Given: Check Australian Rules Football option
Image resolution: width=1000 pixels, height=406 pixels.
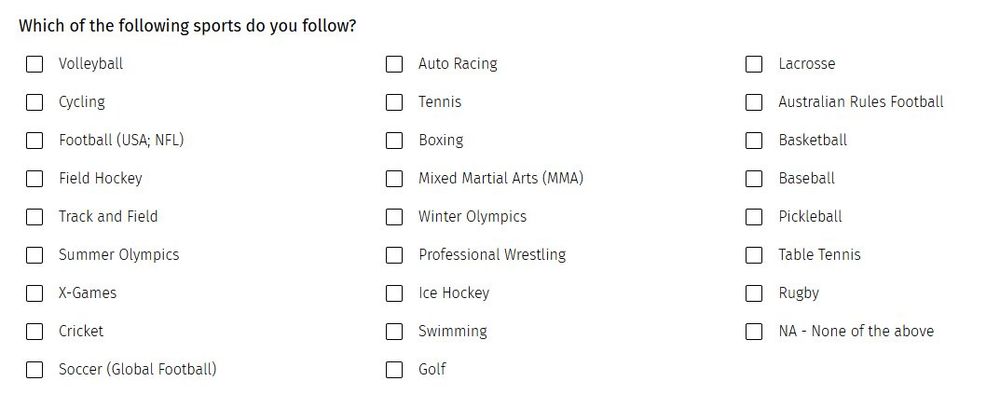Looking at the screenshot, I should pos(754,102).
